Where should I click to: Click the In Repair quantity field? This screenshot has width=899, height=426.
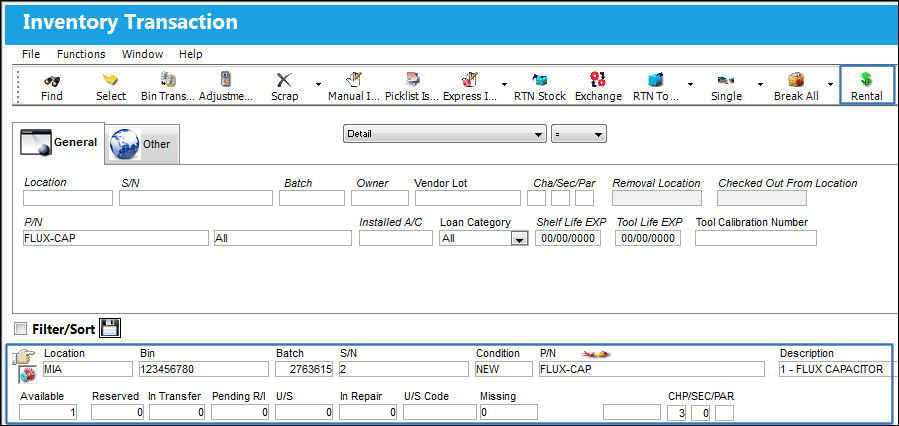(368, 412)
